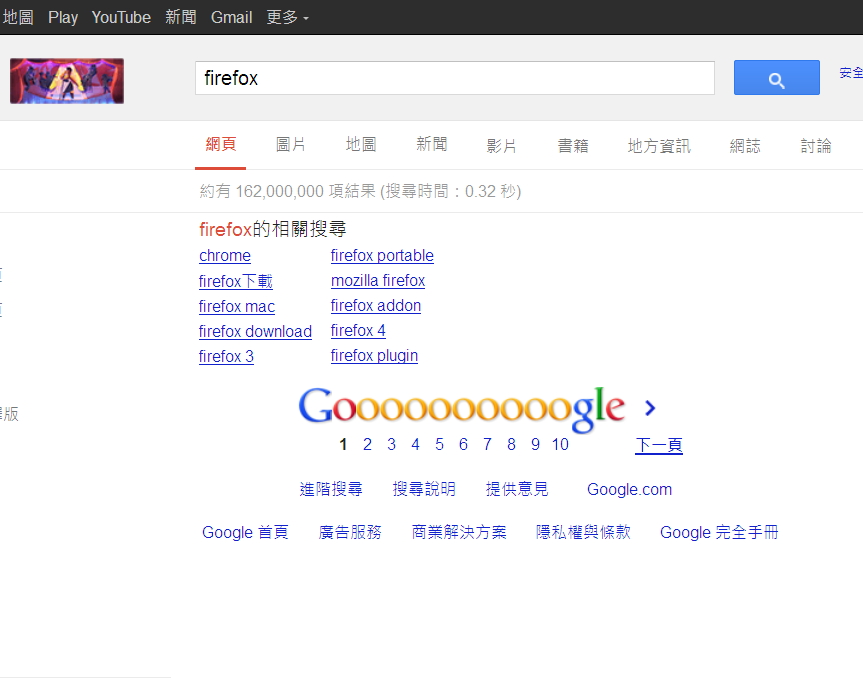This screenshot has width=863, height=689.
Task: Open the Google 完全手冊 footer link
Action: pos(719,532)
